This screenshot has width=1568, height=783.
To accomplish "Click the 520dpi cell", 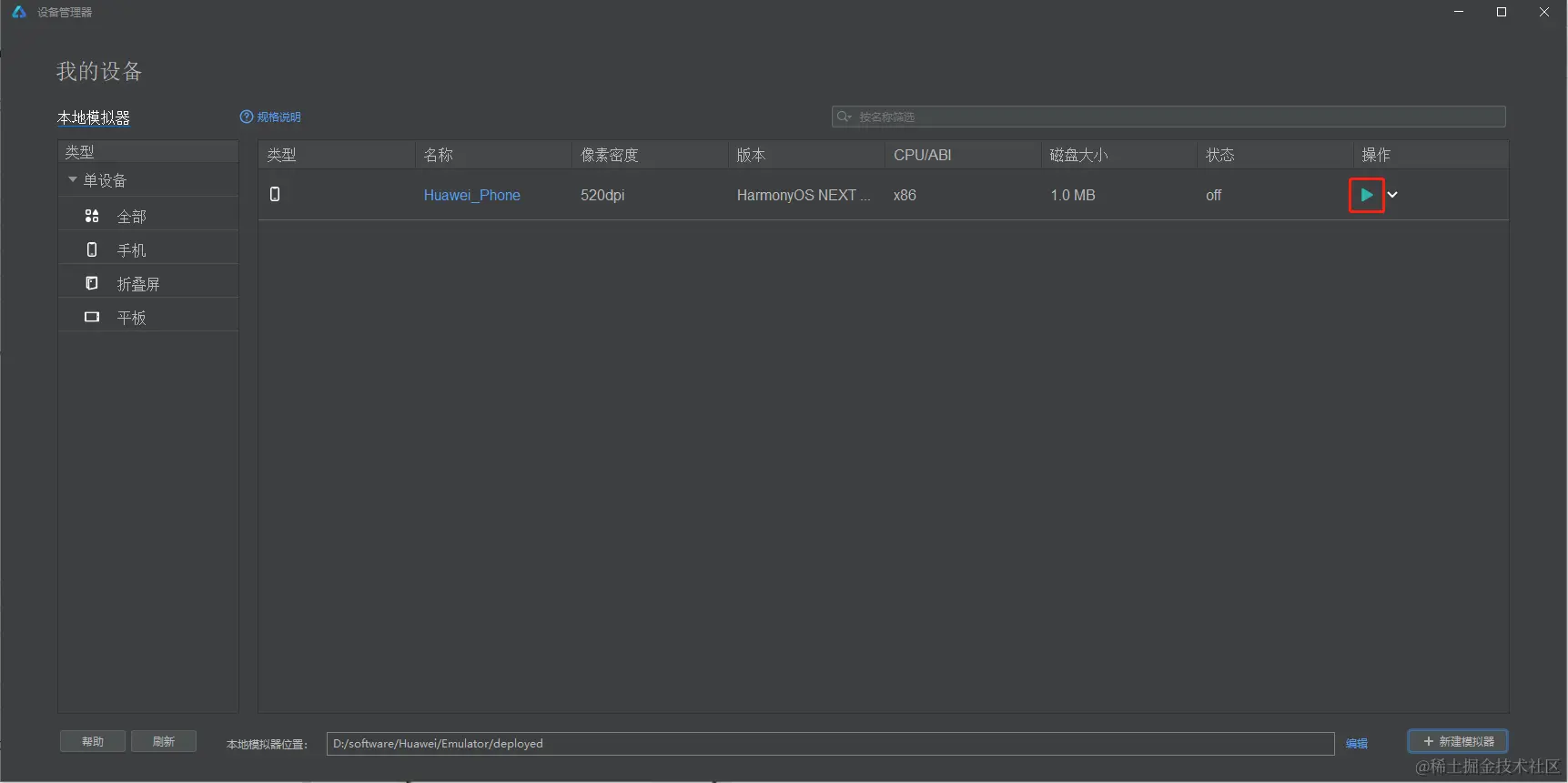I will pyautogui.click(x=602, y=195).
